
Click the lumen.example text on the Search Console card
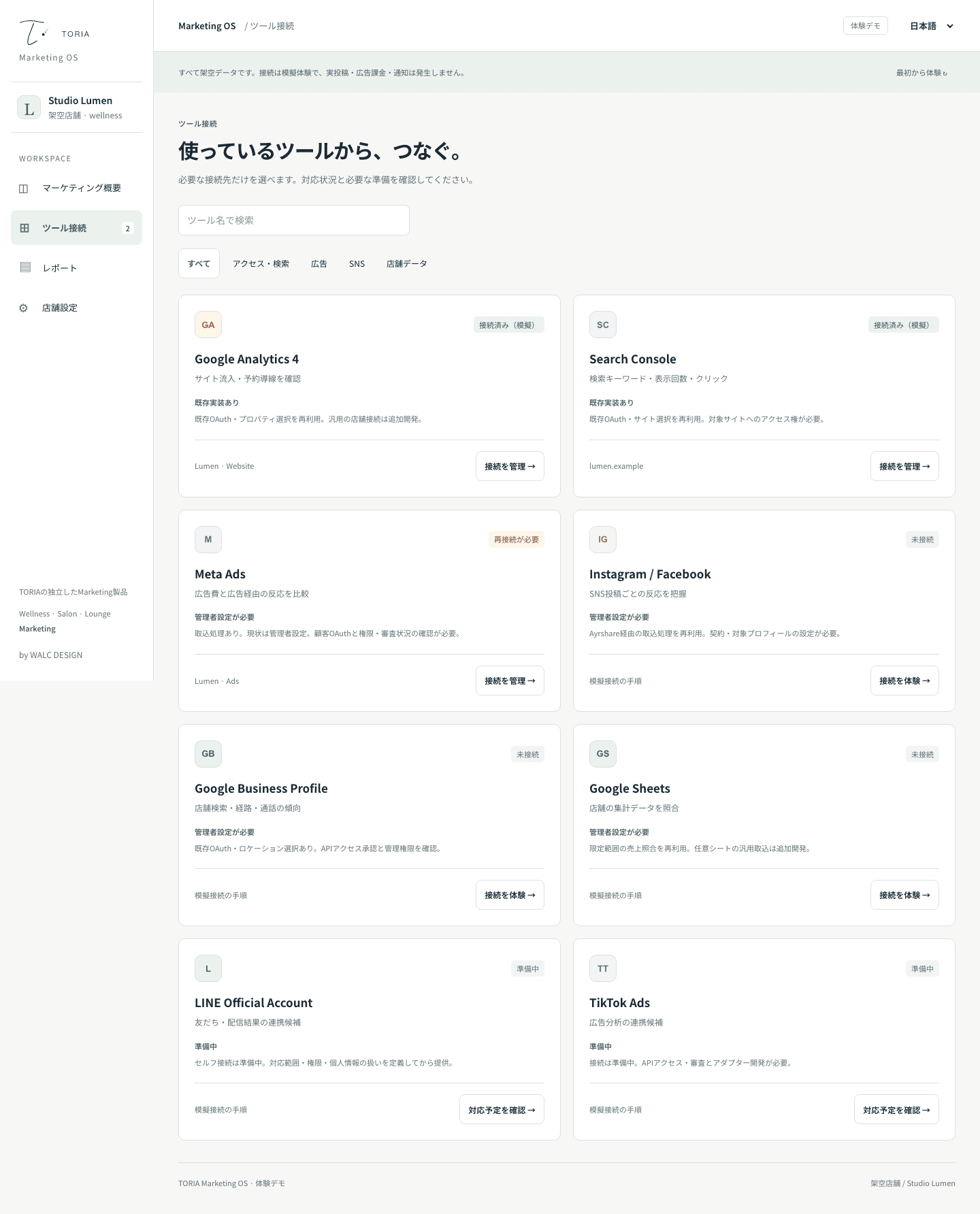click(x=616, y=466)
